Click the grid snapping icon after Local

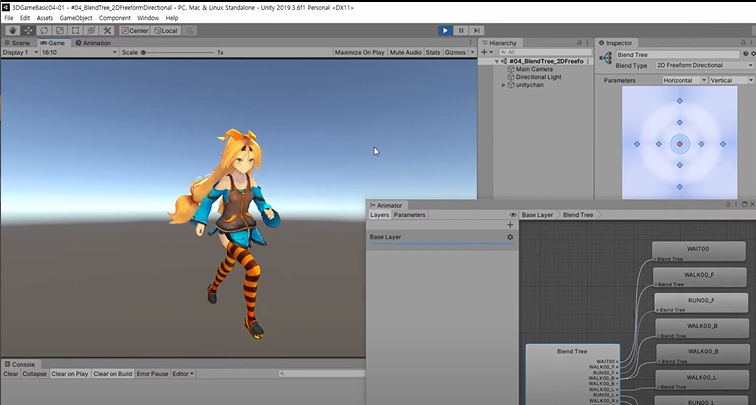[189, 30]
